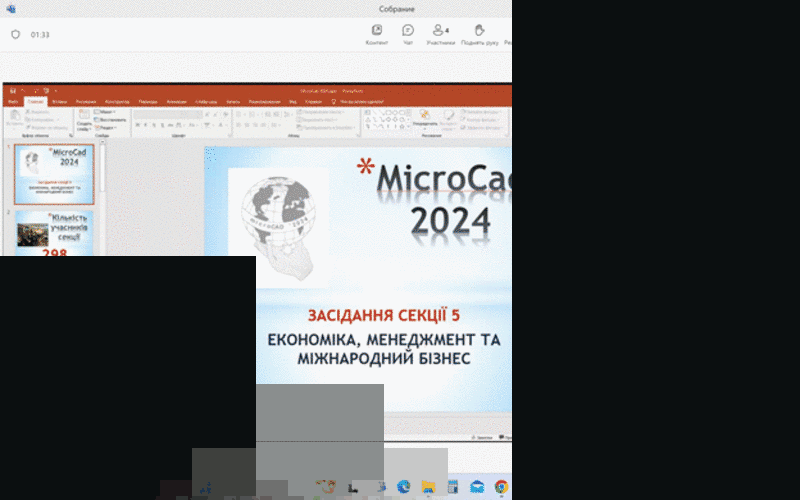Show the meeting Participants list
The width and height of the screenshot is (800, 500).
click(x=440, y=34)
